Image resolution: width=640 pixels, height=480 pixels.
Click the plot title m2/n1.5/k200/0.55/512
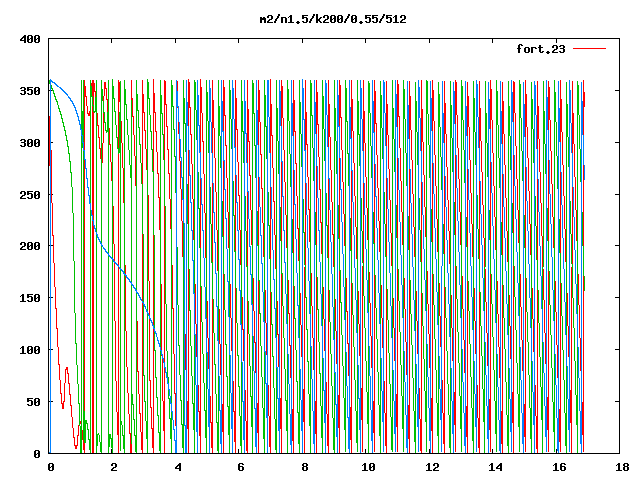333,19
